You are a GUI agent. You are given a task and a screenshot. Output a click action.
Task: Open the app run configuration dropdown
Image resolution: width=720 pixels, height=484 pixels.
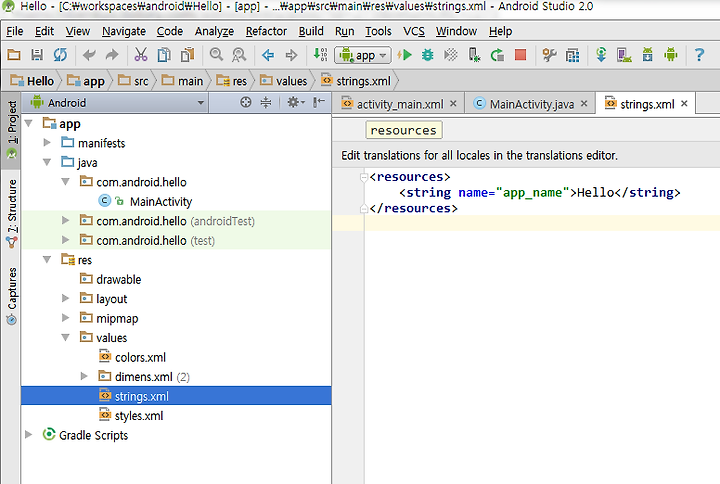[x=363, y=56]
